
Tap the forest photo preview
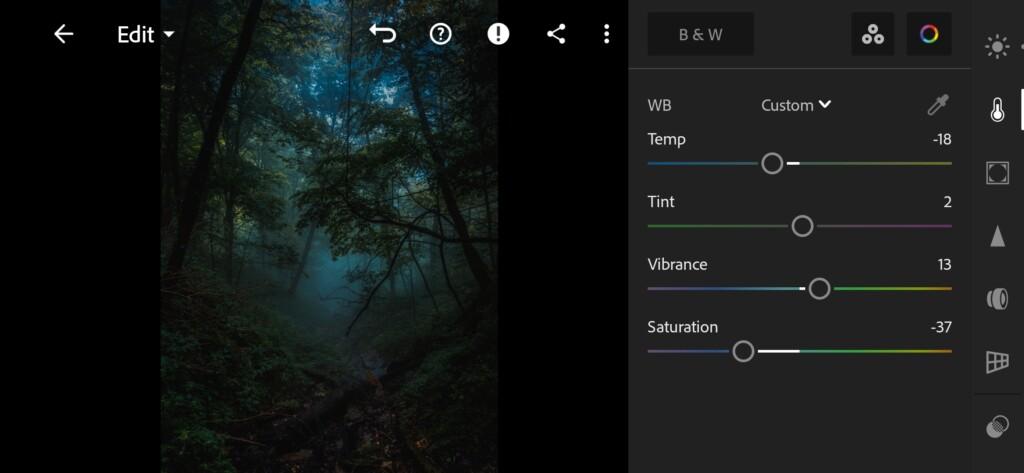pos(329,236)
